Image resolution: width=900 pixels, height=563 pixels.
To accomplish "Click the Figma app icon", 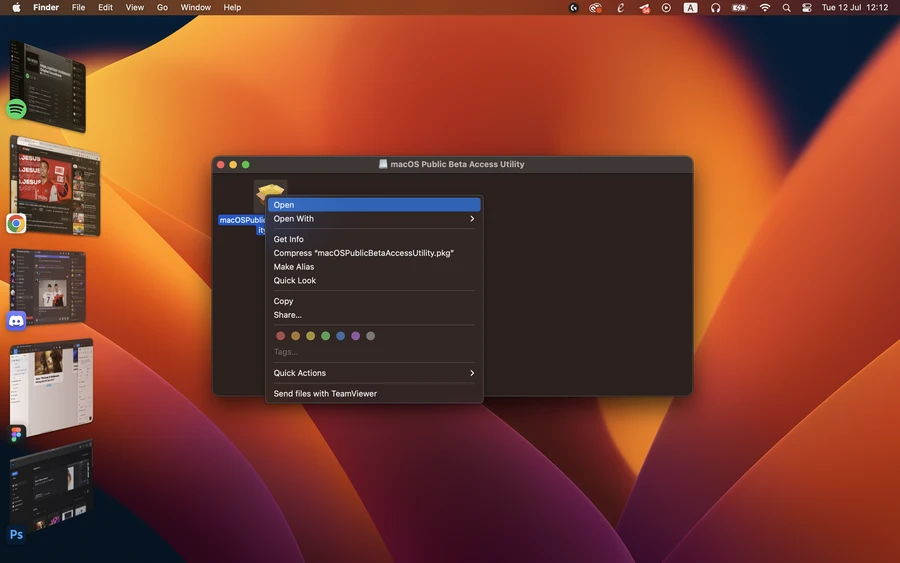I will [16, 434].
